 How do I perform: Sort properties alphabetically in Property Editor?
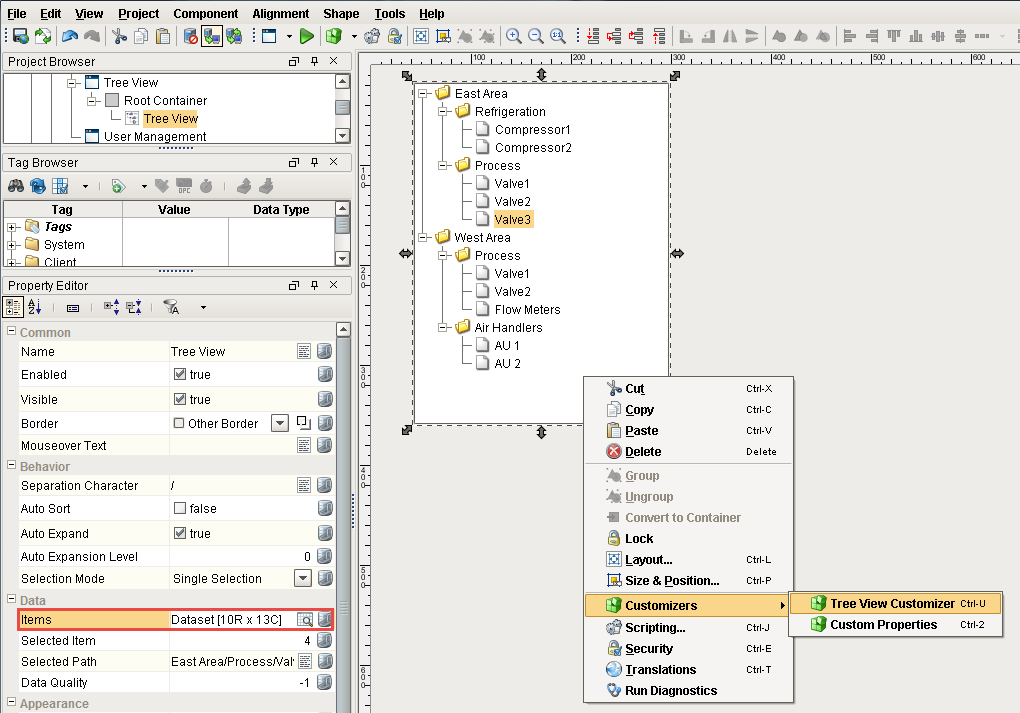tap(35, 306)
